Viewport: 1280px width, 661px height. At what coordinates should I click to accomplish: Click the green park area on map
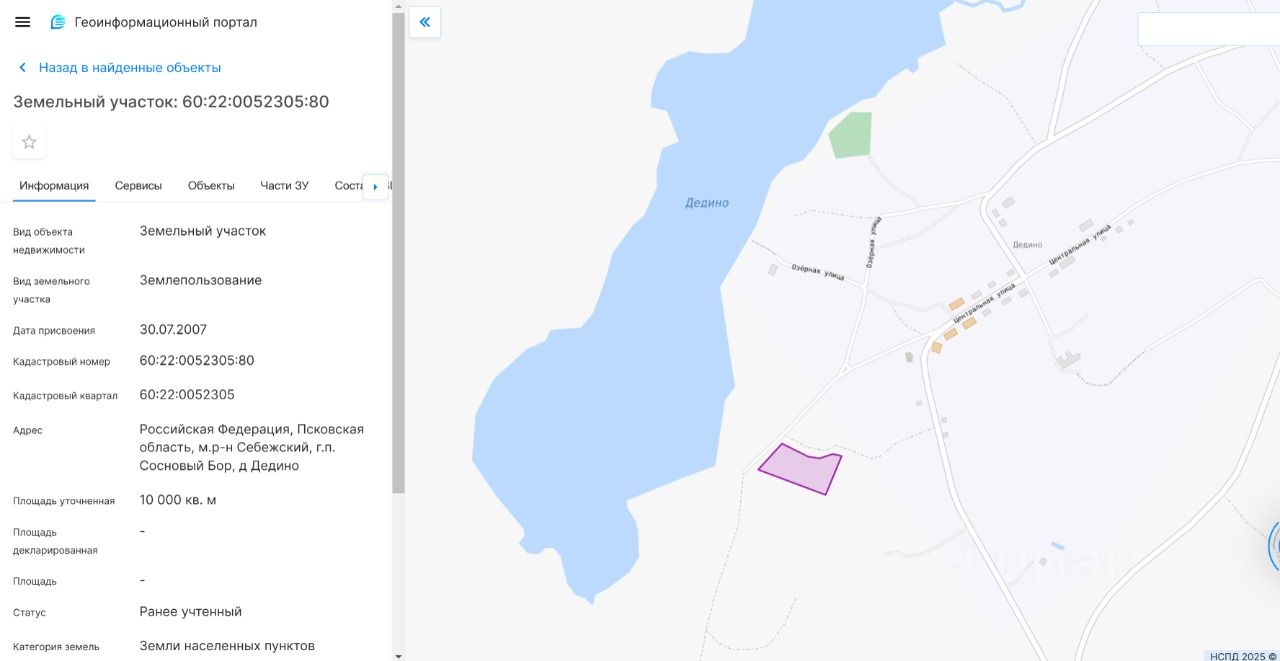[850, 135]
